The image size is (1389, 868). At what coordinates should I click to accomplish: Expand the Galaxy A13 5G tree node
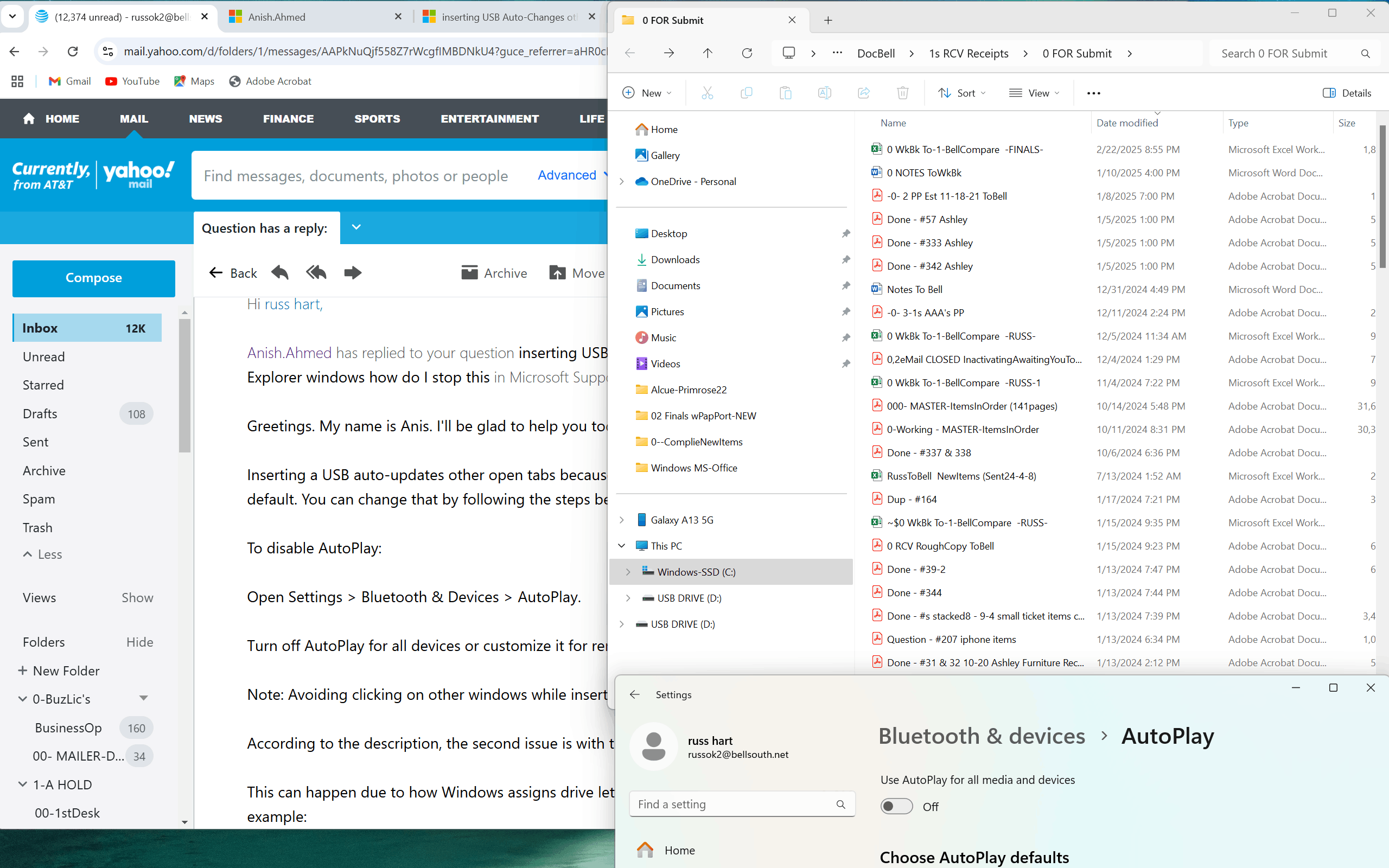coord(622,520)
